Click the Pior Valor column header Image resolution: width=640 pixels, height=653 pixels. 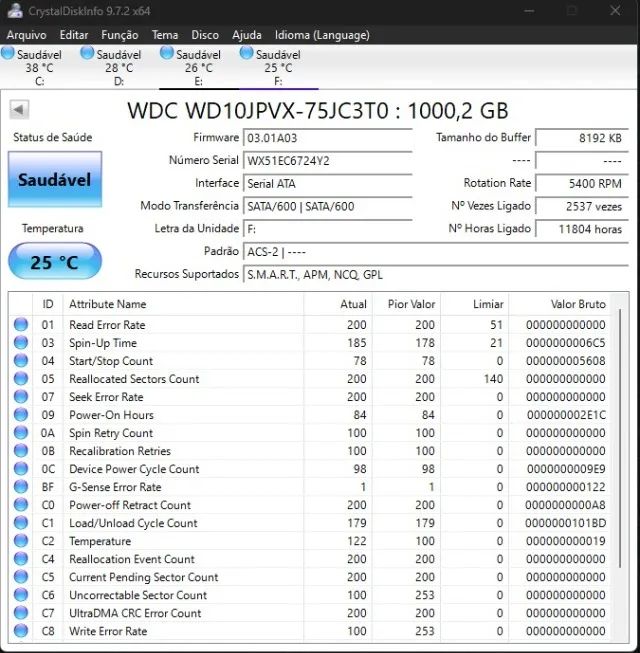(x=406, y=304)
